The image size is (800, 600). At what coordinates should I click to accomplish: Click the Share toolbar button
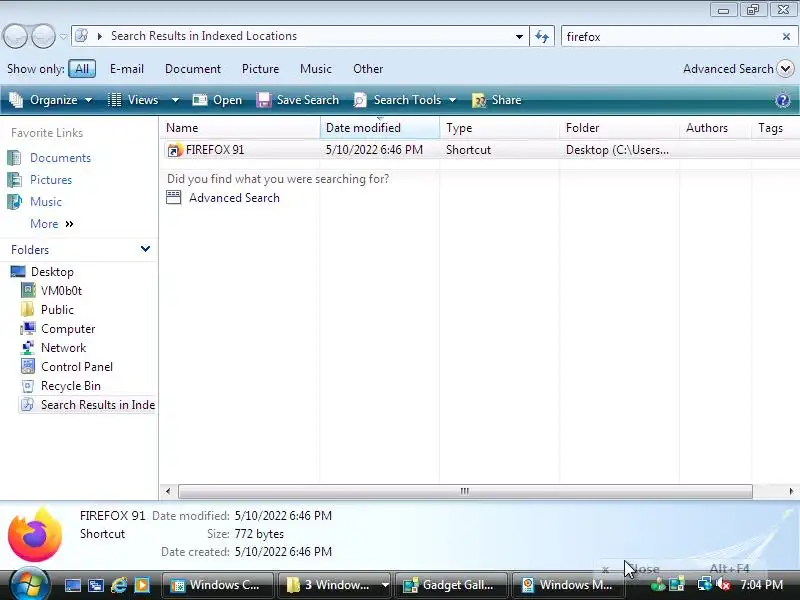(496, 100)
